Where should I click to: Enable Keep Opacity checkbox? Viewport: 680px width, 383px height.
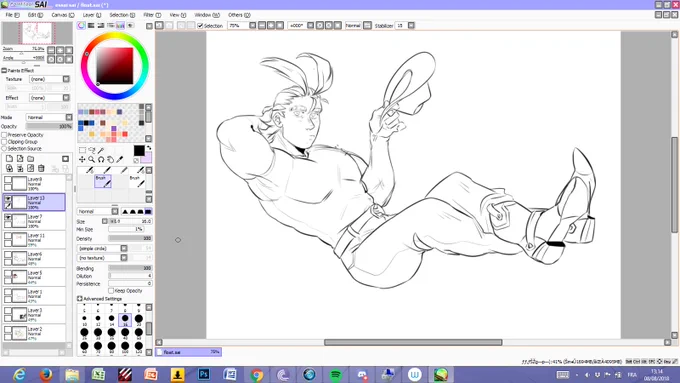[x=111, y=291]
